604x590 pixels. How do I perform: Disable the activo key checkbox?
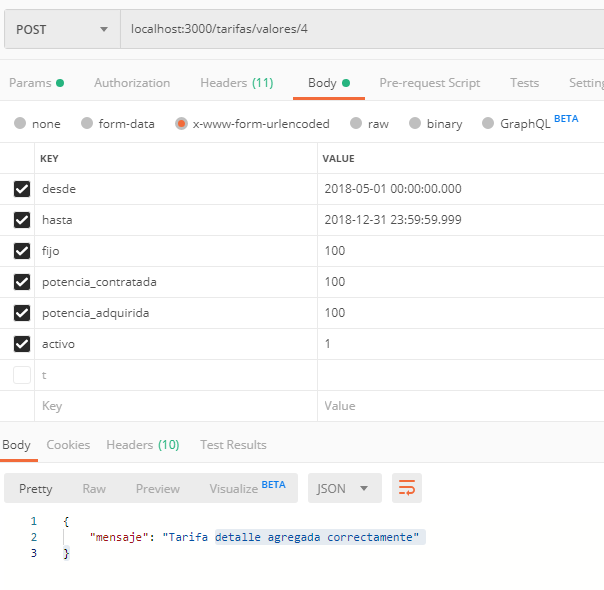pyautogui.click(x=22, y=344)
